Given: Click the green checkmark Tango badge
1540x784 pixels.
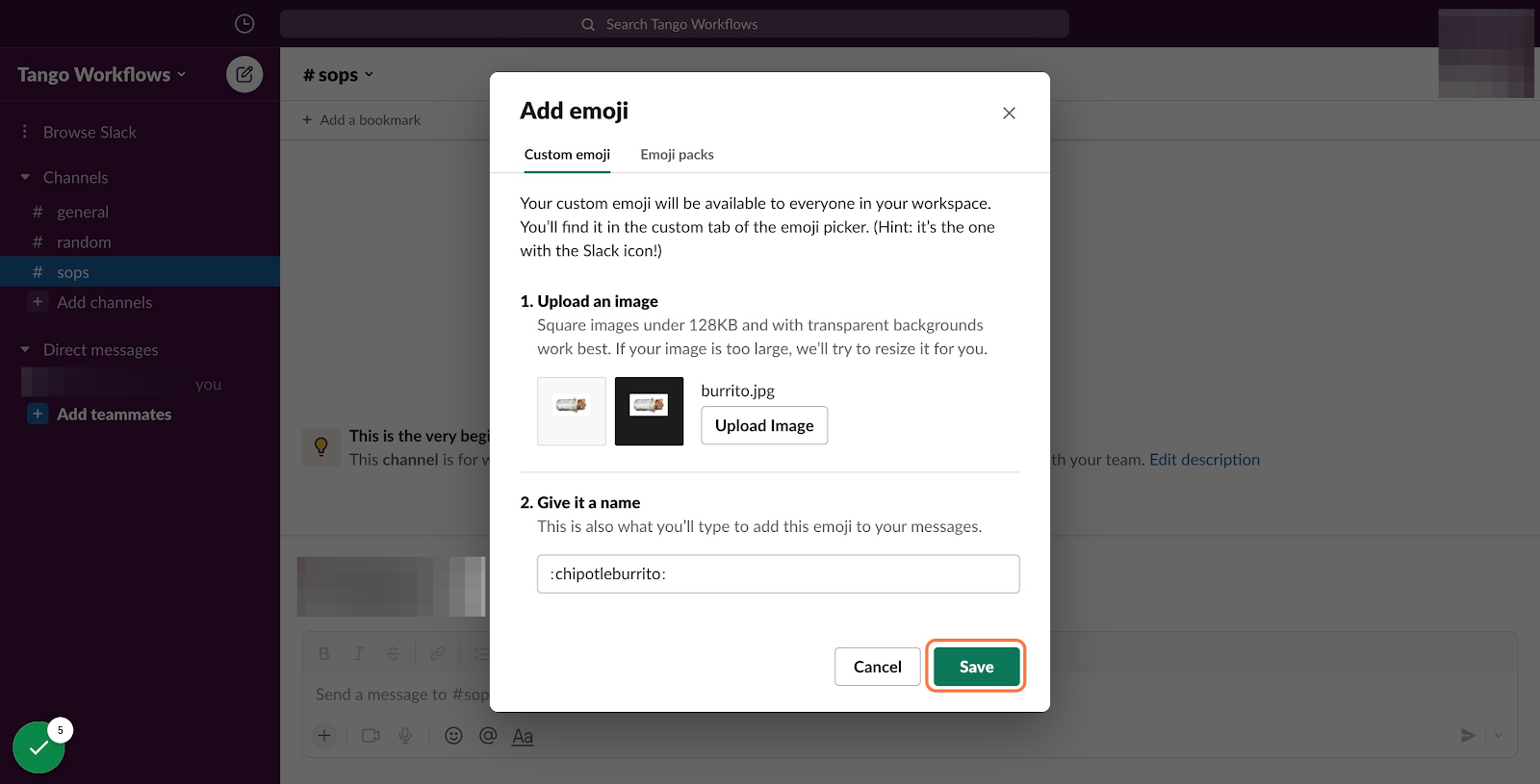Looking at the screenshot, I should [x=38, y=747].
